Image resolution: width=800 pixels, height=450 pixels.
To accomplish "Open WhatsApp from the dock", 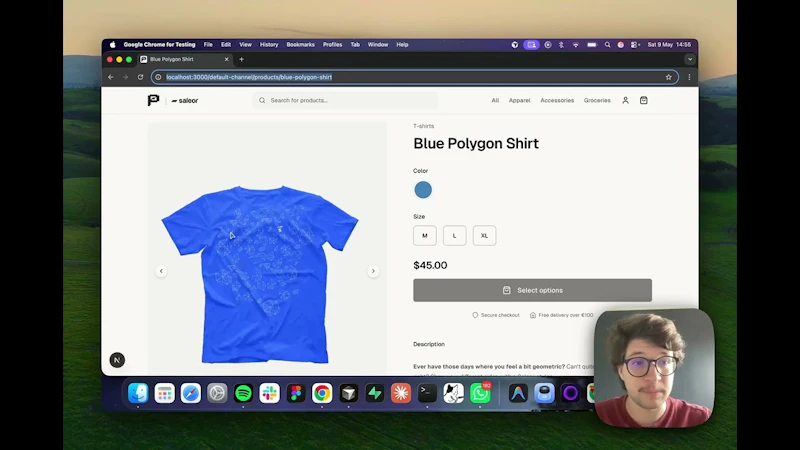I will [480, 393].
